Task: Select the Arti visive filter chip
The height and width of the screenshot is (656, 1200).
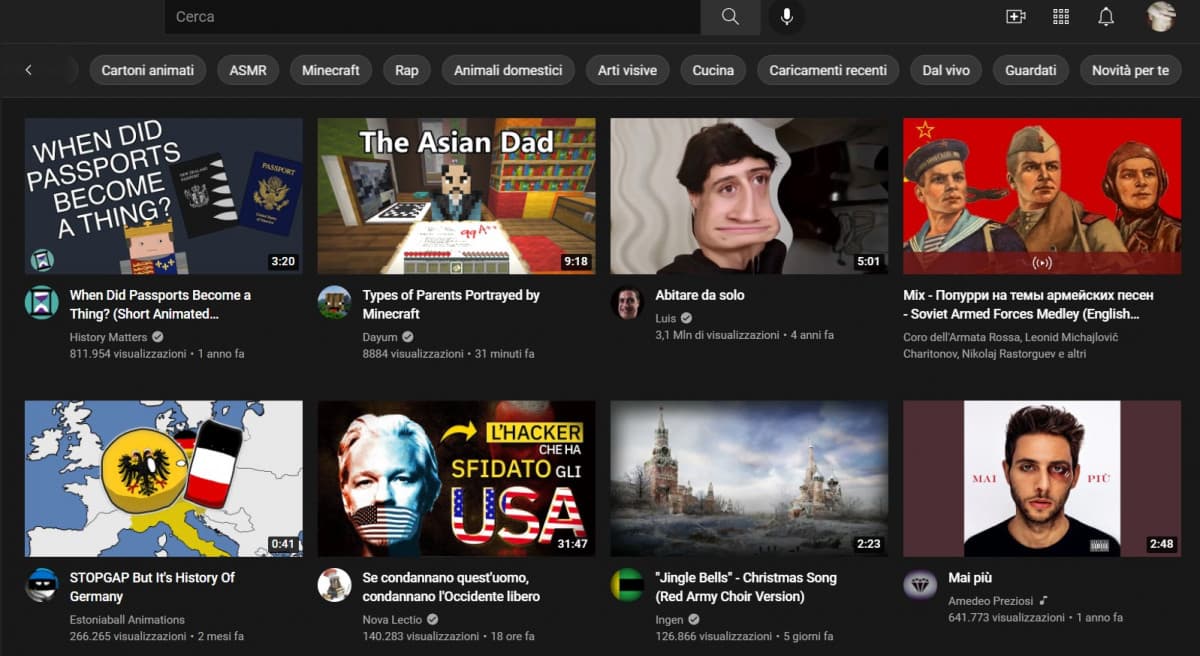Action: coord(628,70)
